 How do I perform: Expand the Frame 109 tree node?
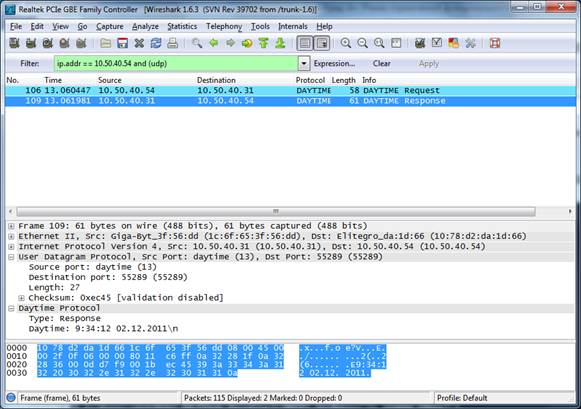coord(11,226)
